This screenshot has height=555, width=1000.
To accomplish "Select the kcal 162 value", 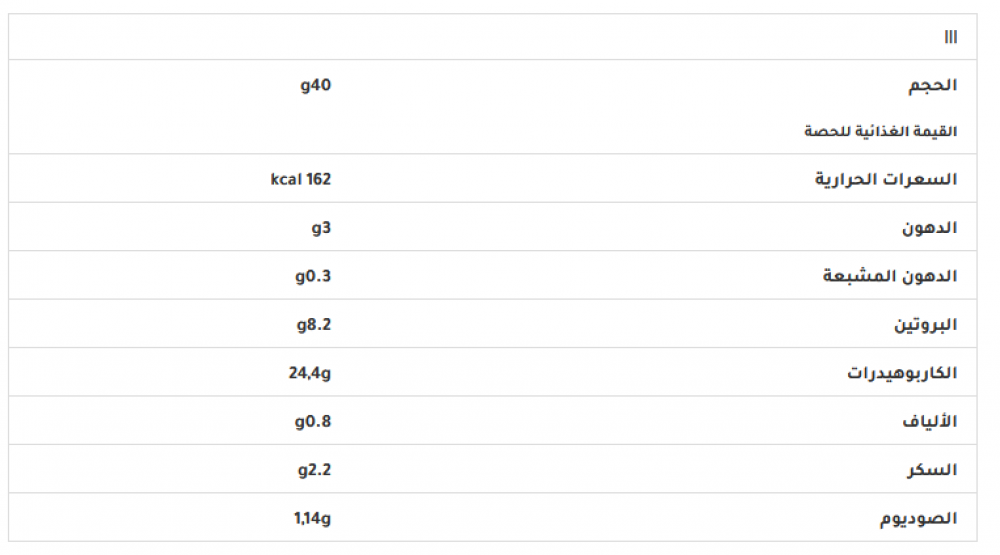I will click(300, 179).
